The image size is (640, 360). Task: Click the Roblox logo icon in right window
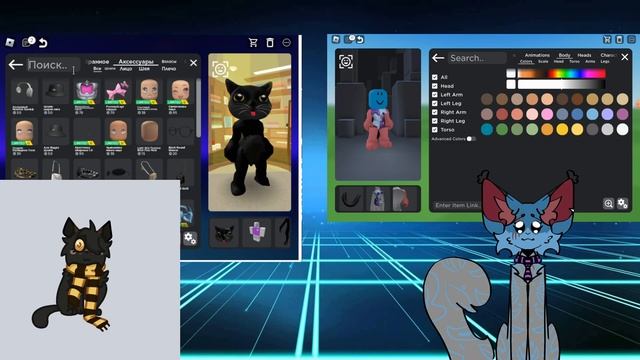pos(336,39)
